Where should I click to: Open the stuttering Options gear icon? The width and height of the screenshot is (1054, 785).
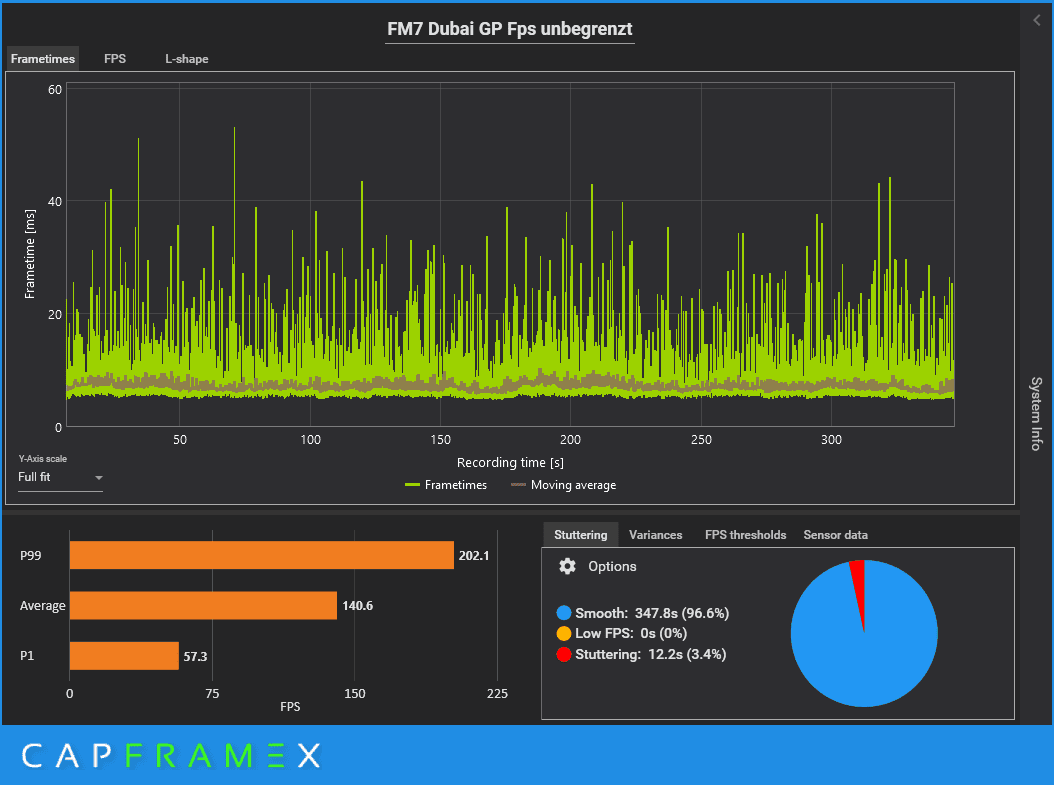tap(567, 567)
